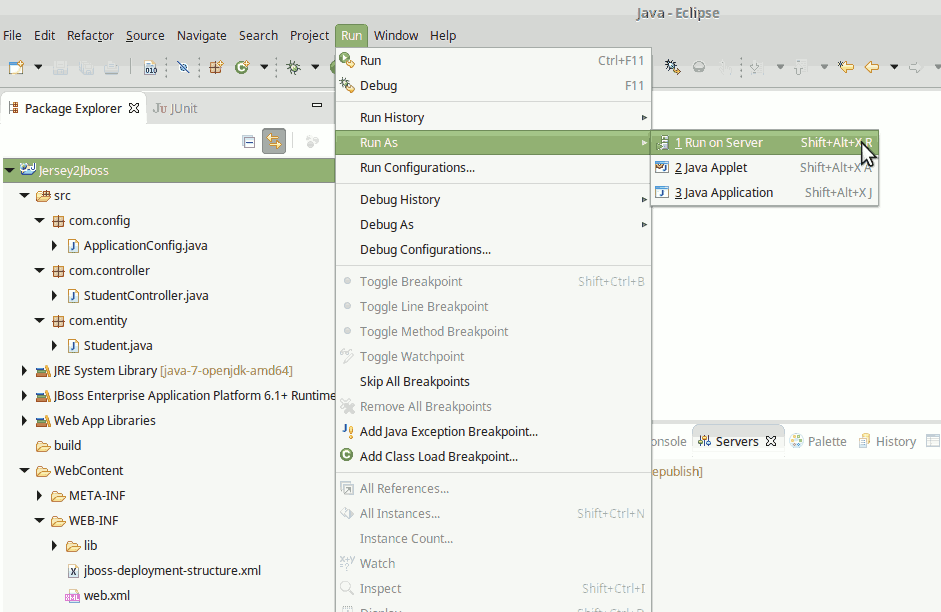
Task: Toggle Link with Editor in Package Explorer
Action: pyautogui.click(x=274, y=142)
